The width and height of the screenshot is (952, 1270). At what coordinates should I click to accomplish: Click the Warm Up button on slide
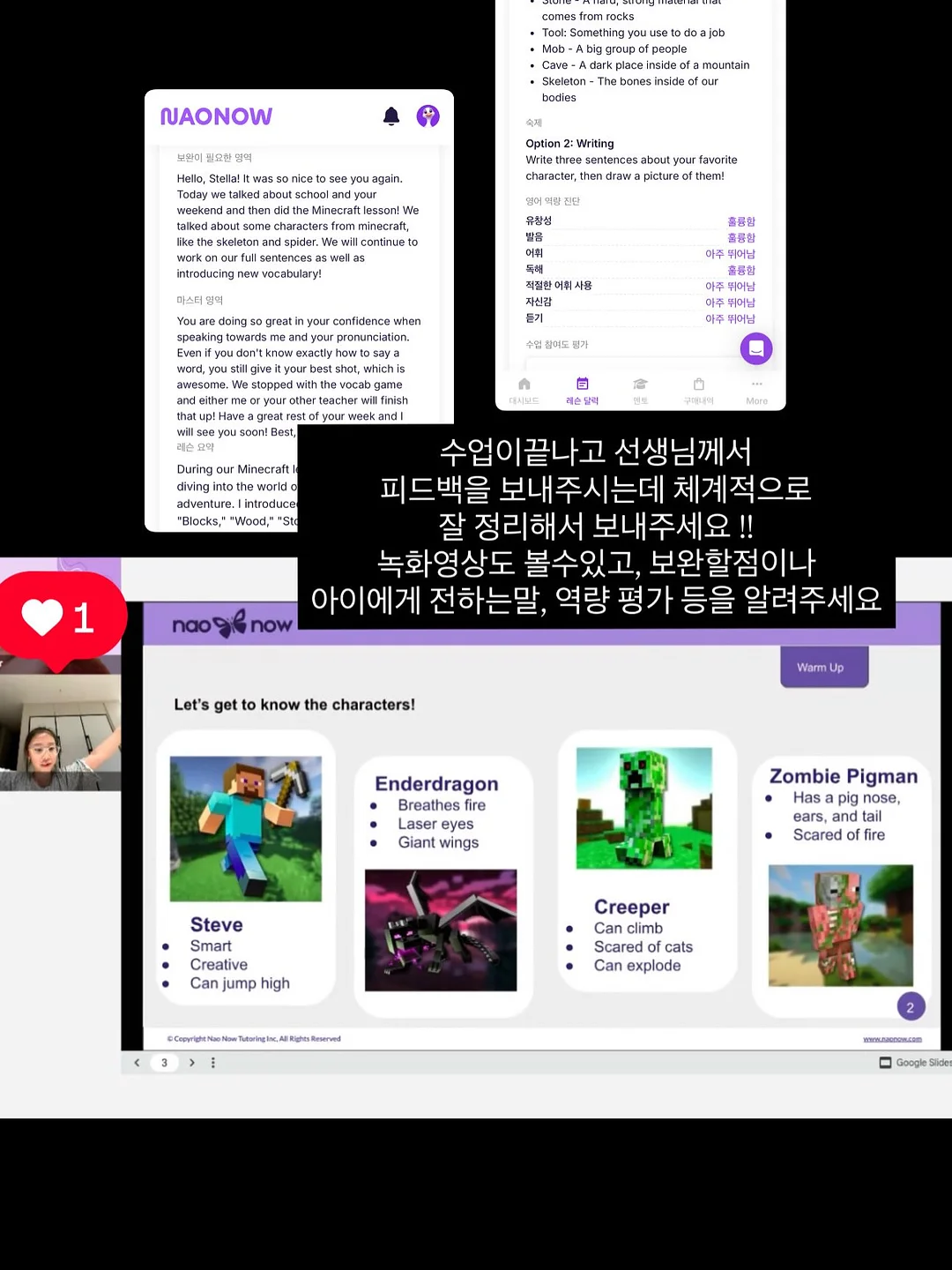(825, 668)
